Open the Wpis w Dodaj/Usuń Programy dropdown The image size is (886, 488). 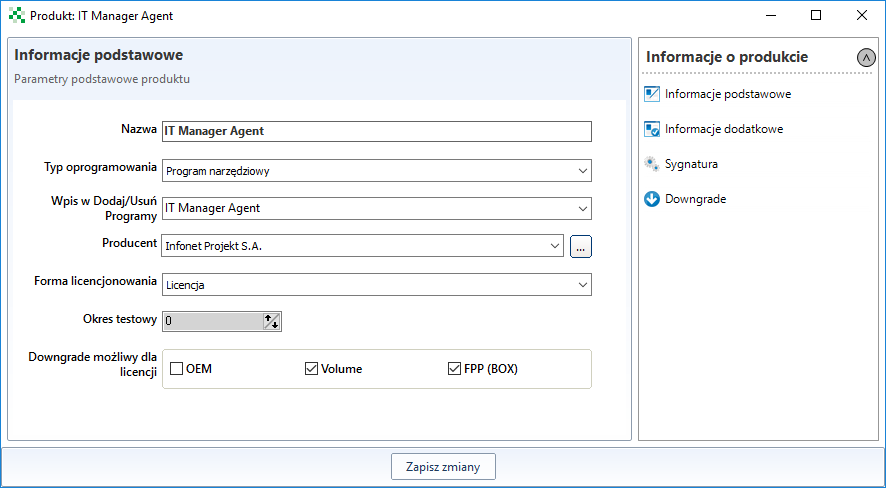pos(583,208)
